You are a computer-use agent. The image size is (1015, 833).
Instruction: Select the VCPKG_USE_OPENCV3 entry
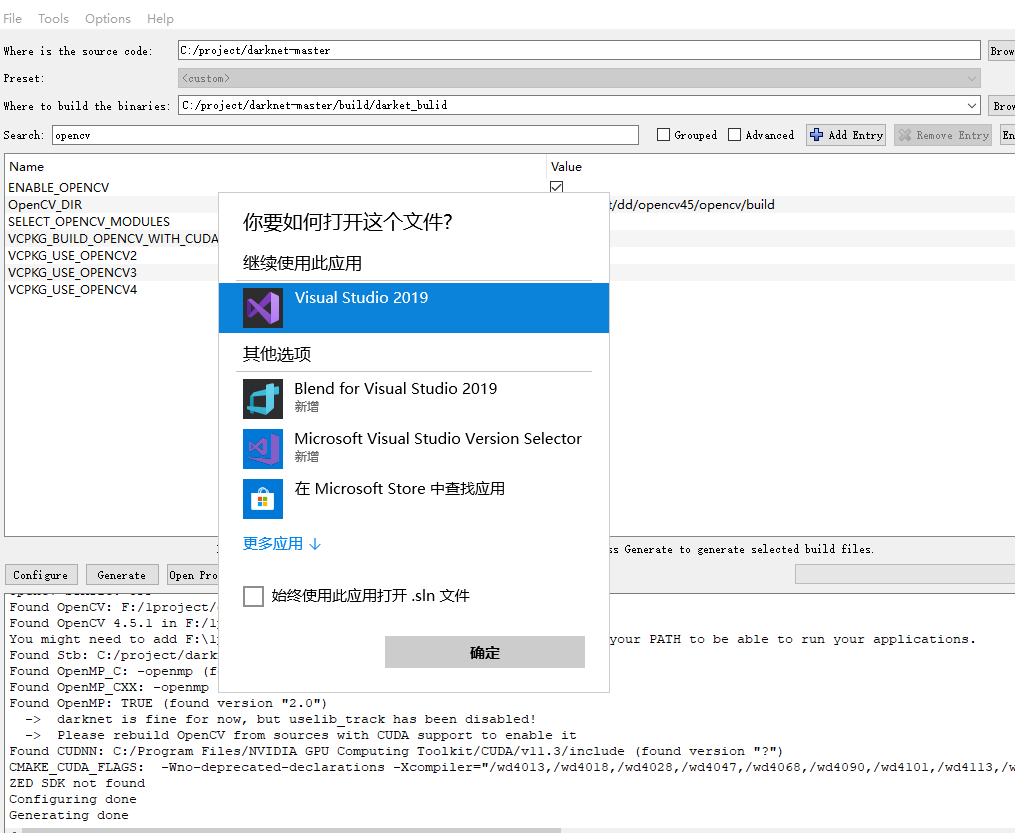(x=72, y=272)
